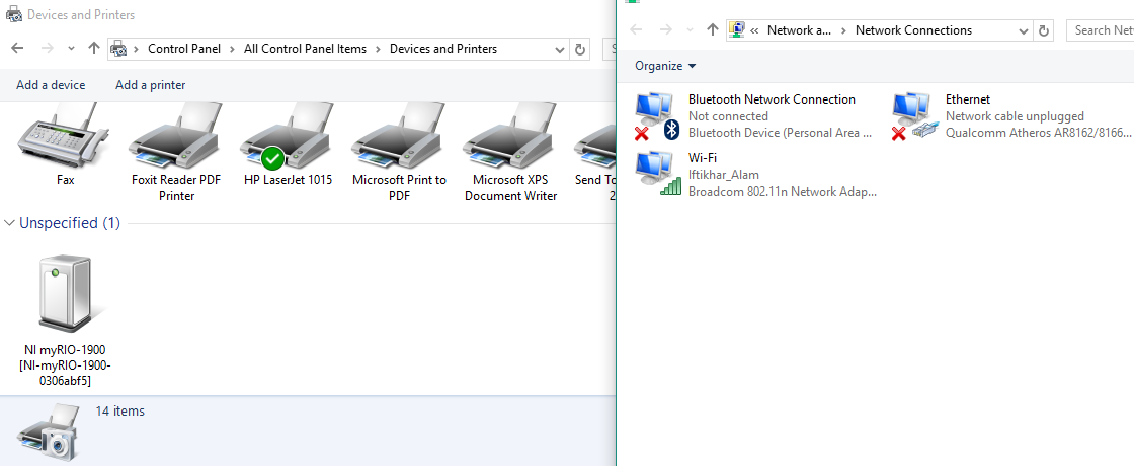
Task: Select the HP LaserJet 1015 printer
Action: click(287, 135)
